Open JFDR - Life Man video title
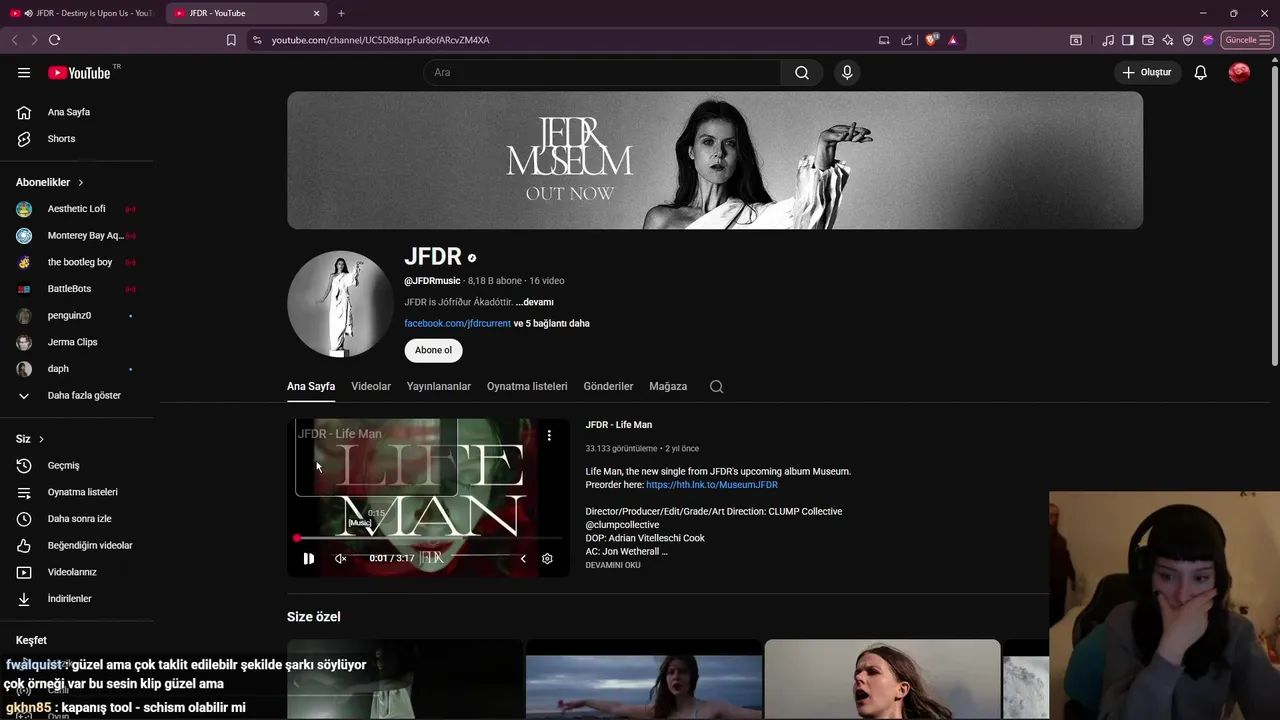This screenshot has width=1280, height=720. click(x=619, y=425)
